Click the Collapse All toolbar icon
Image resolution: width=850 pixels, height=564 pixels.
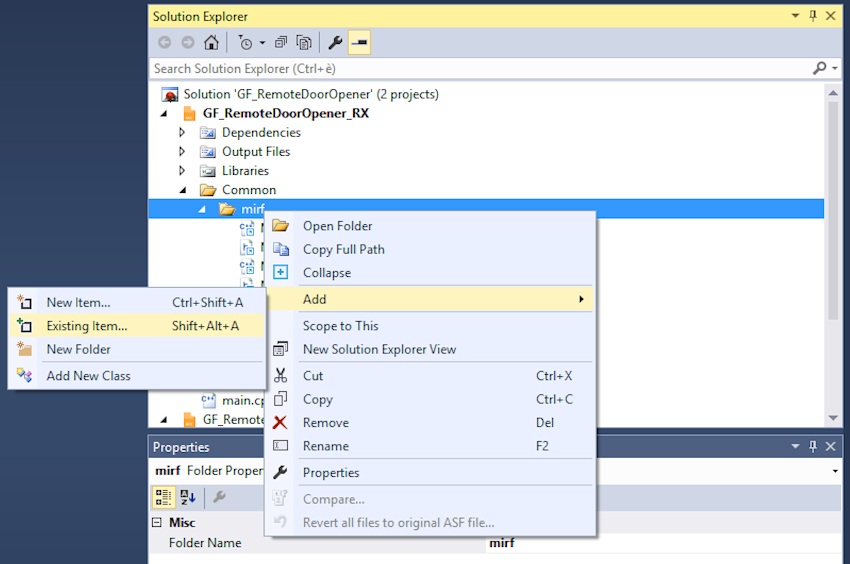(281, 42)
